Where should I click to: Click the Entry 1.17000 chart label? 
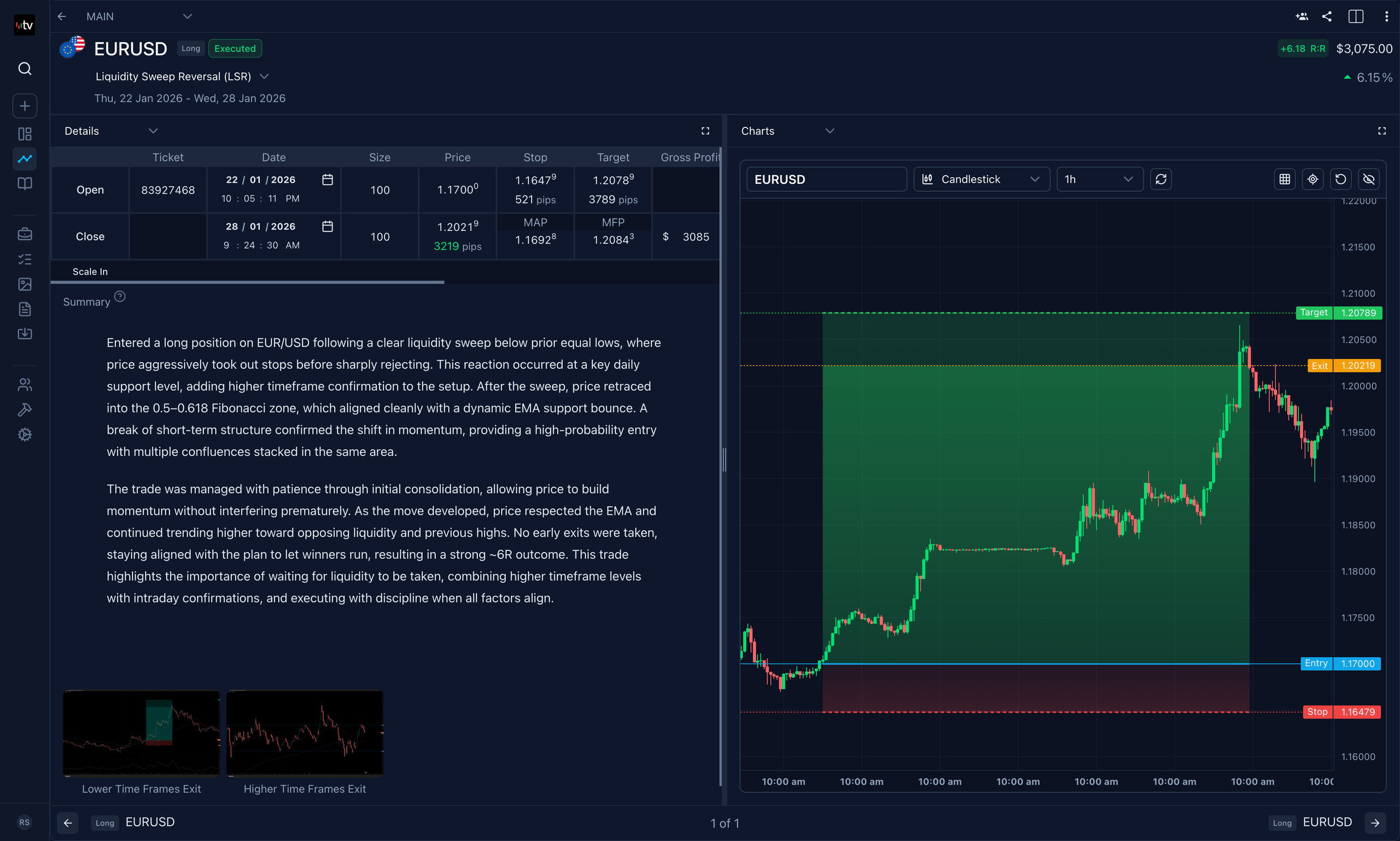pos(1340,664)
